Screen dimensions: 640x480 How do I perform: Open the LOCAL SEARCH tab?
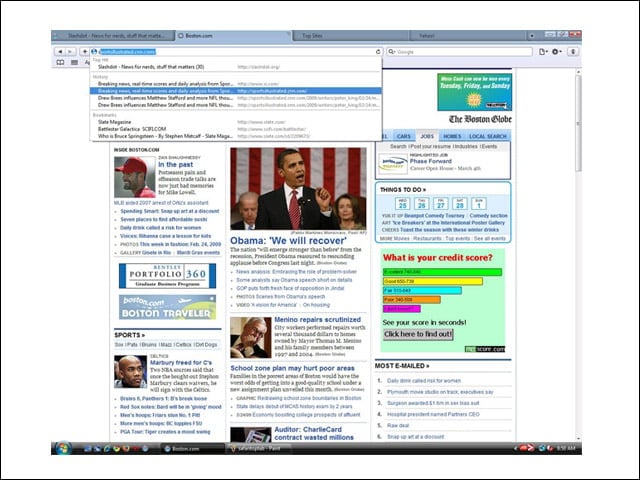[x=488, y=136]
